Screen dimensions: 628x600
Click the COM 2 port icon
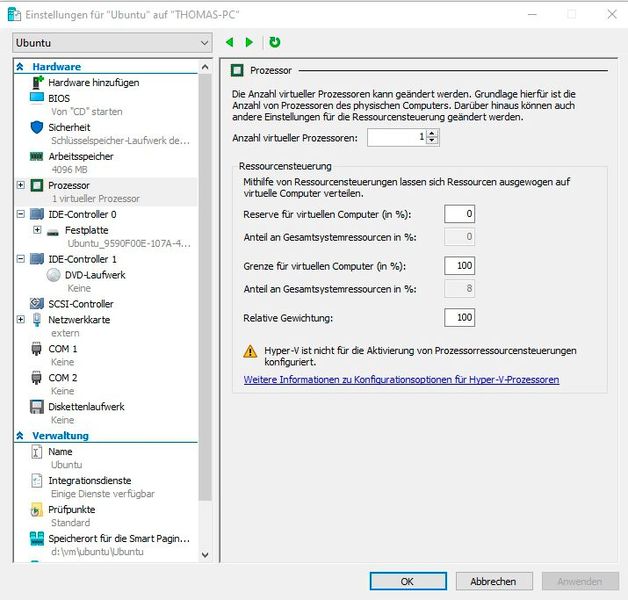[x=36, y=378]
